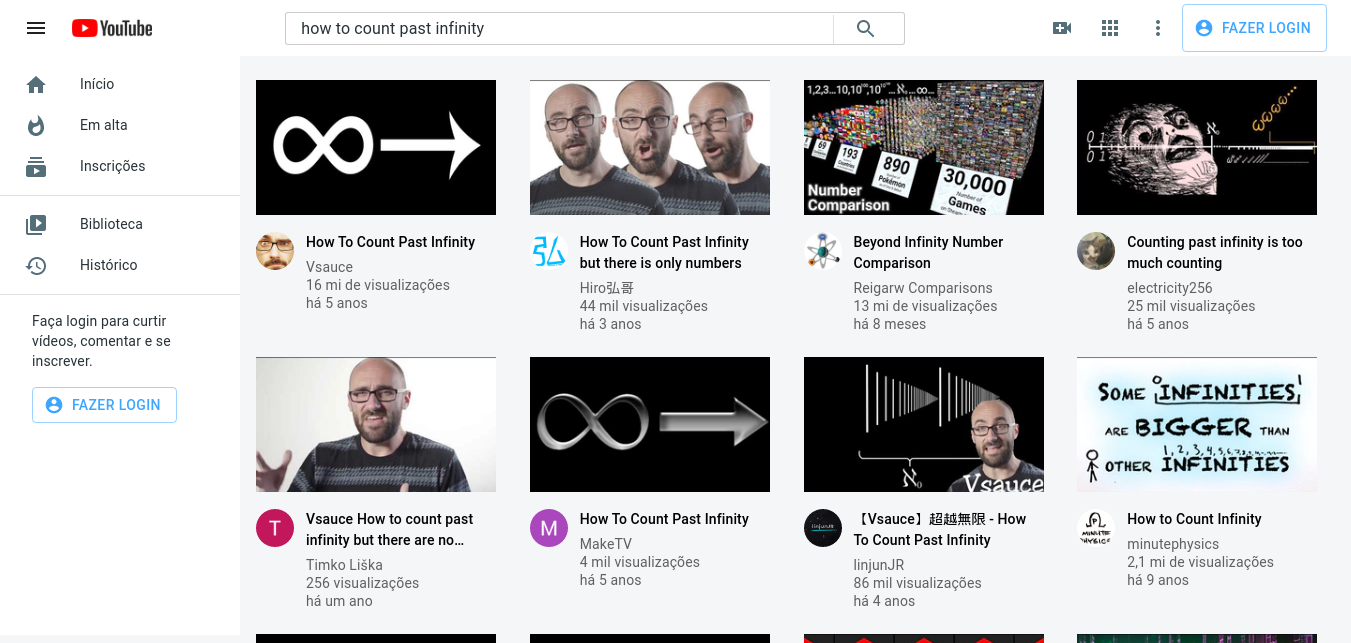The width and height of the screenshot is (1351, 643).
Task: Open the Beyond Infinity Number Comparison video
Action: pos(928,252)
